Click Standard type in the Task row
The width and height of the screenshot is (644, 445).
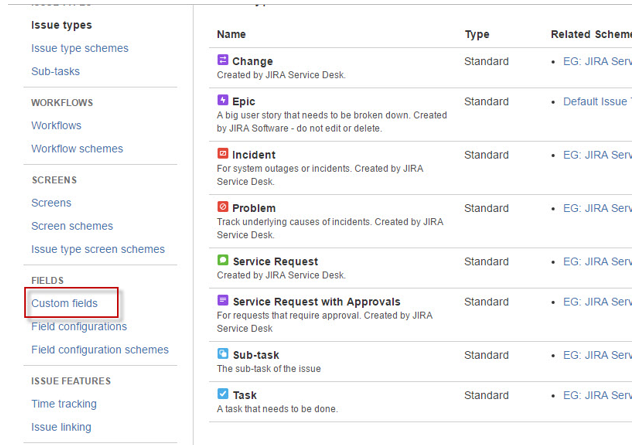click(486, 395)
